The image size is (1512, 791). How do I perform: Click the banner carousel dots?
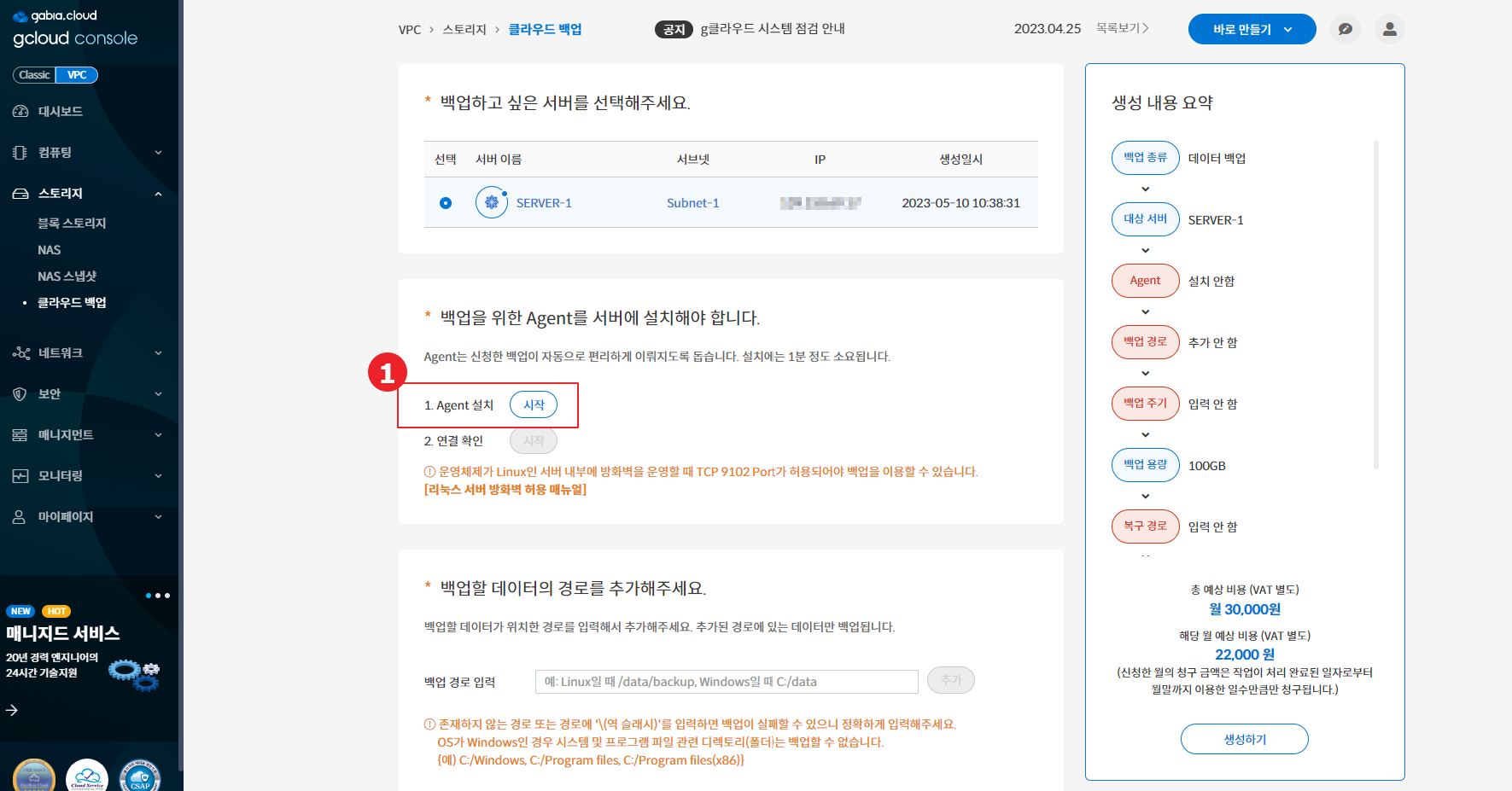pyautogui.click(x=158, y=596)
